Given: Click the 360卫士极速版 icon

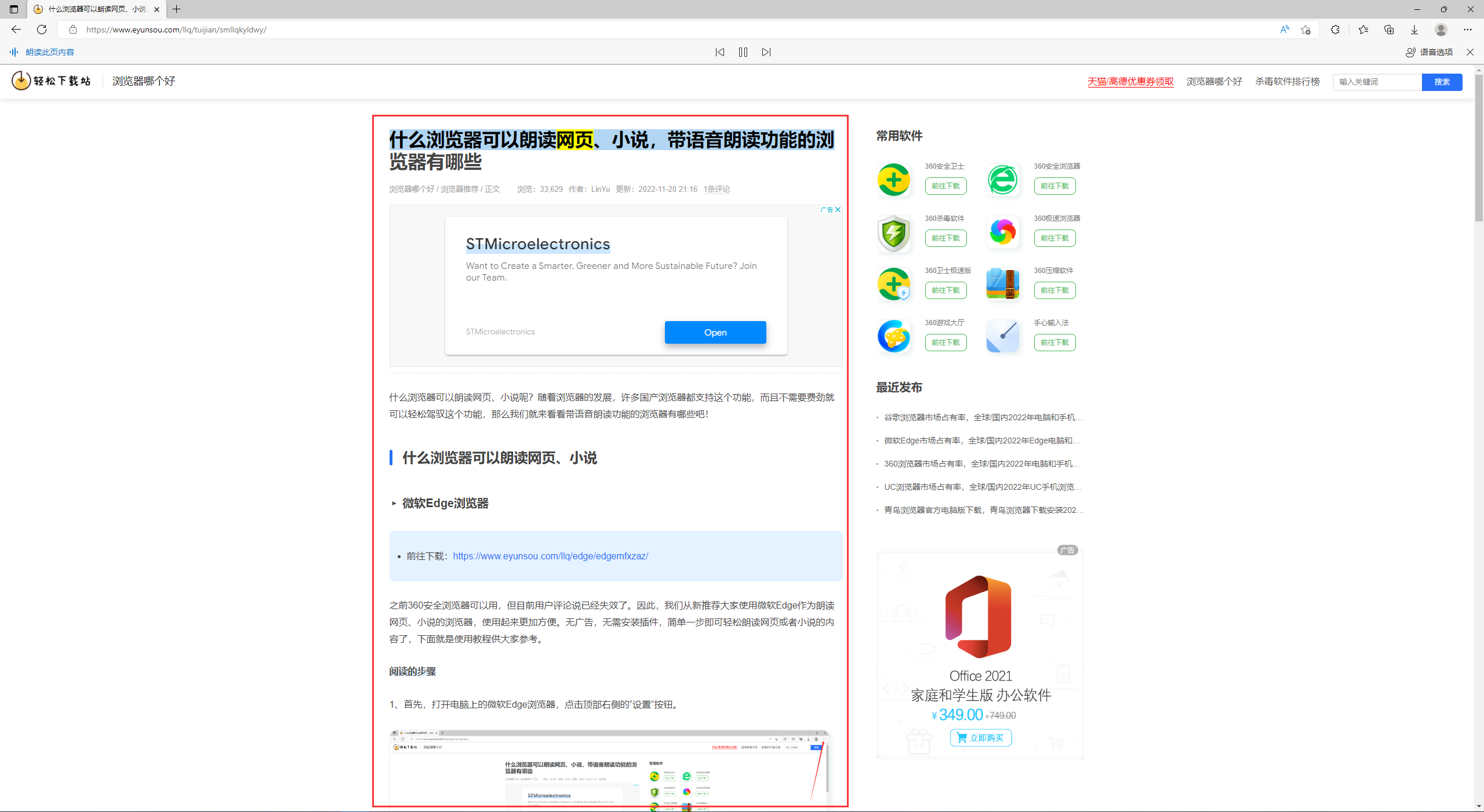Looking at the screenshot, I should tap(894, 284).
